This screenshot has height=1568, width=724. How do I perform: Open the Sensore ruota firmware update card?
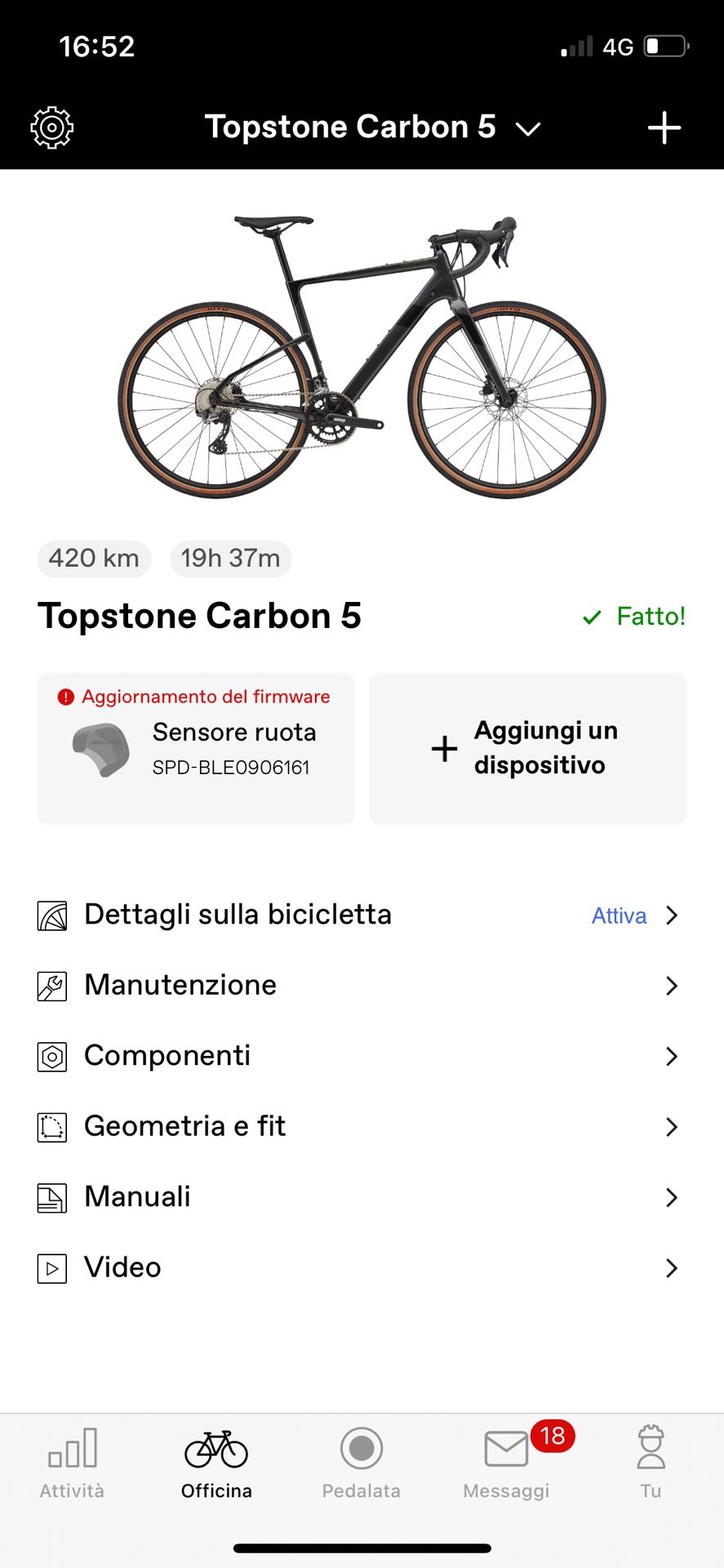click(196, 748)
